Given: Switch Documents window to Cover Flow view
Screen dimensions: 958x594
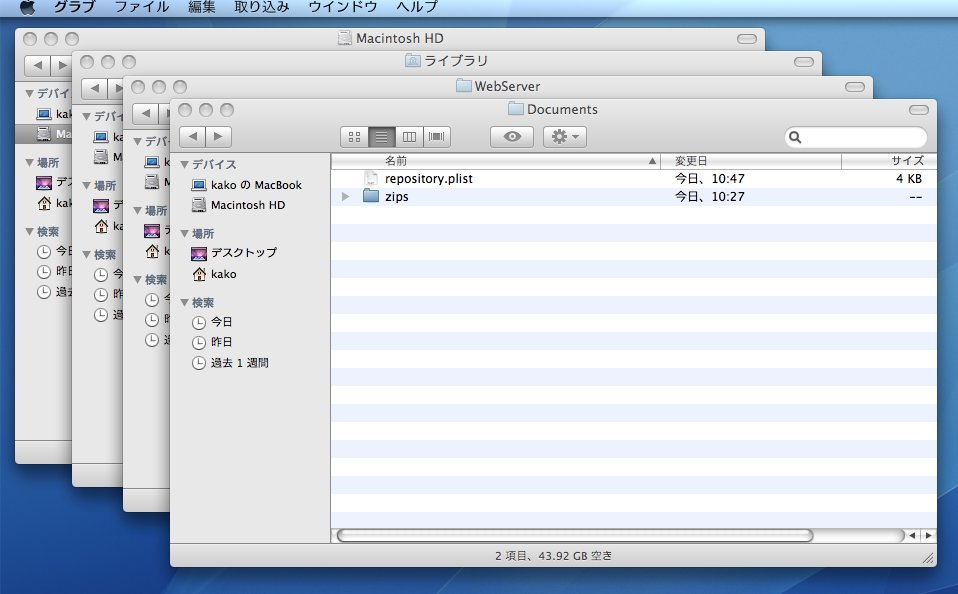Looking at the screenshot, I should 437,137.
